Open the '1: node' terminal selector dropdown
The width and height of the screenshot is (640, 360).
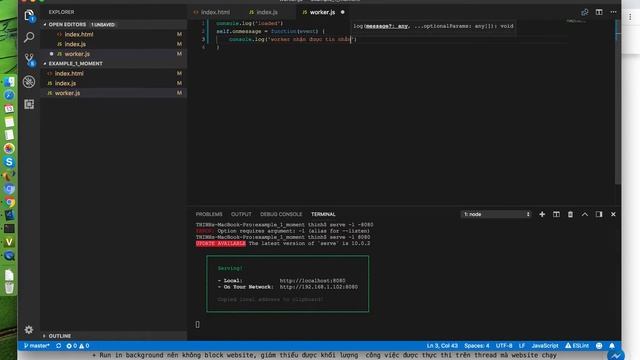(496, 214)
